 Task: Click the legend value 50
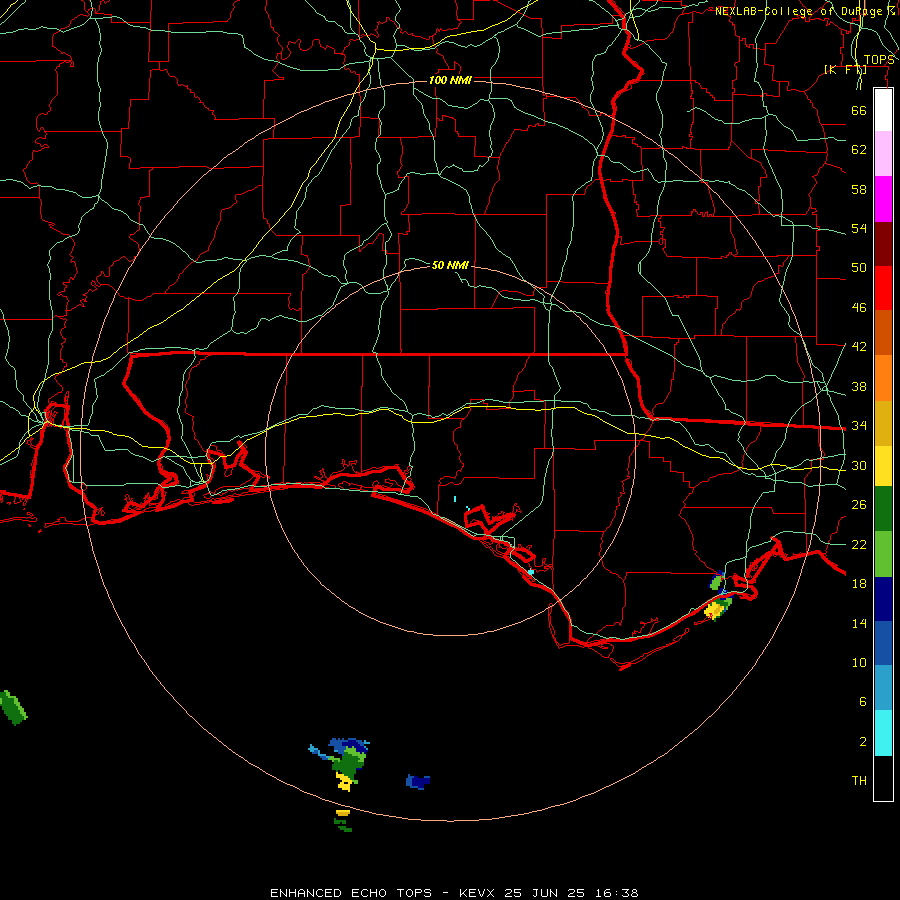859,268
